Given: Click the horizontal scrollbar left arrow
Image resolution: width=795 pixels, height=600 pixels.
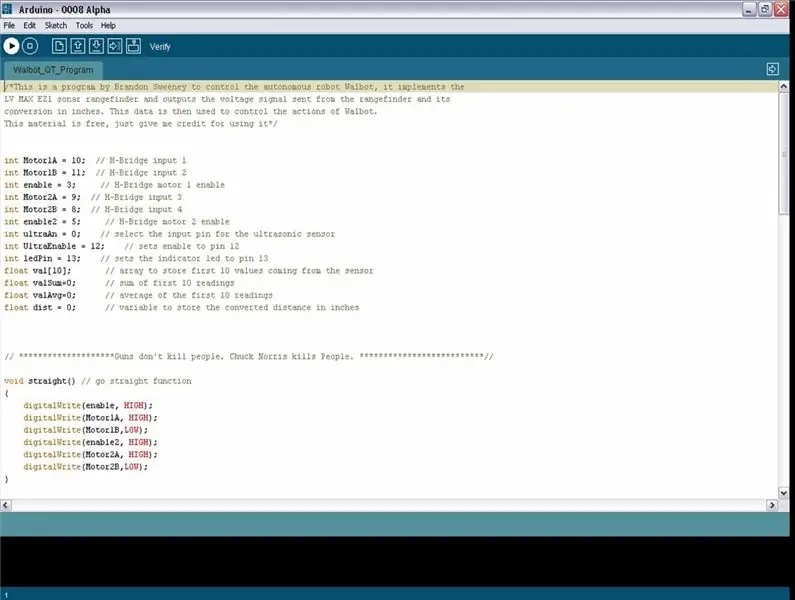Looking at the screenshot, I should (x=6, y=505).
